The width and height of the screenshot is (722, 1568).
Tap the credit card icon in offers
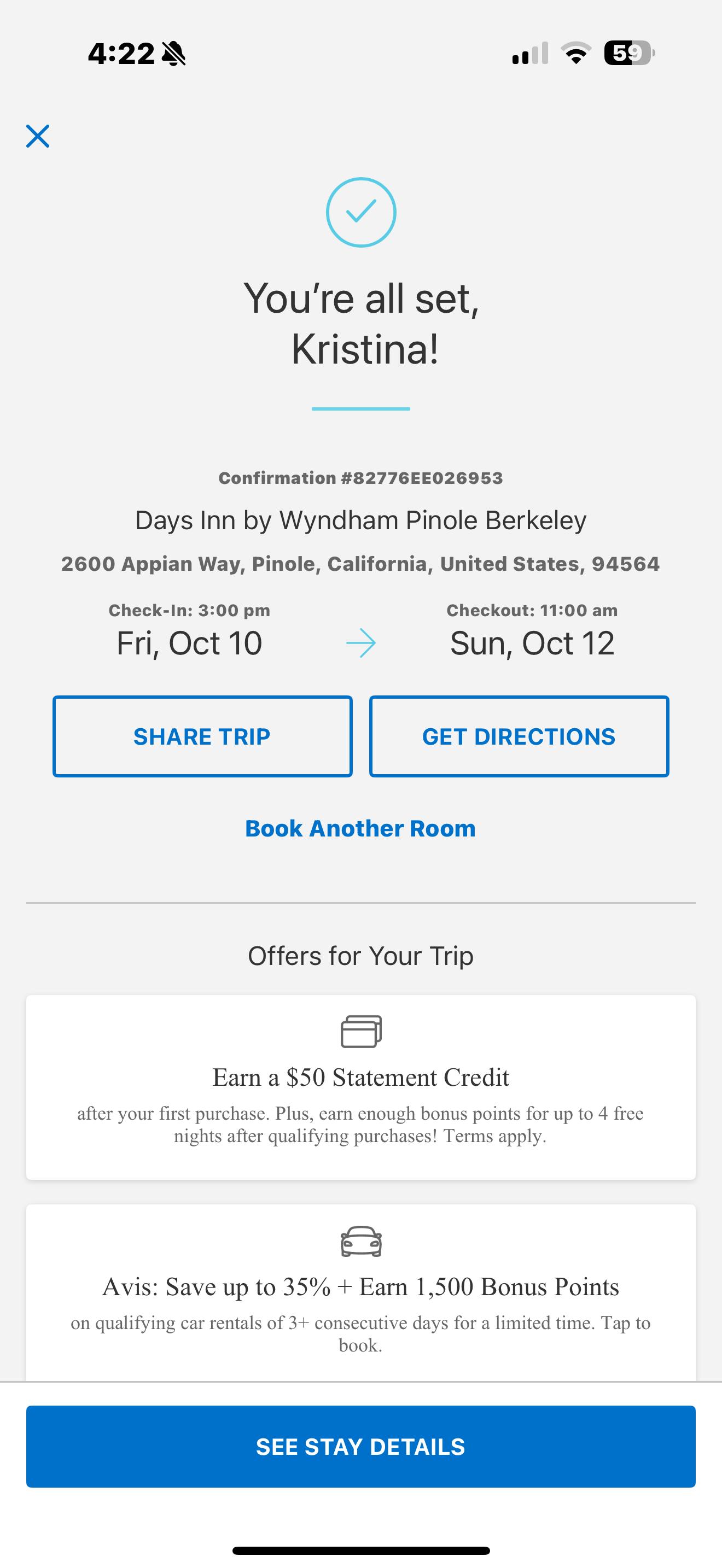[361, 1031]
